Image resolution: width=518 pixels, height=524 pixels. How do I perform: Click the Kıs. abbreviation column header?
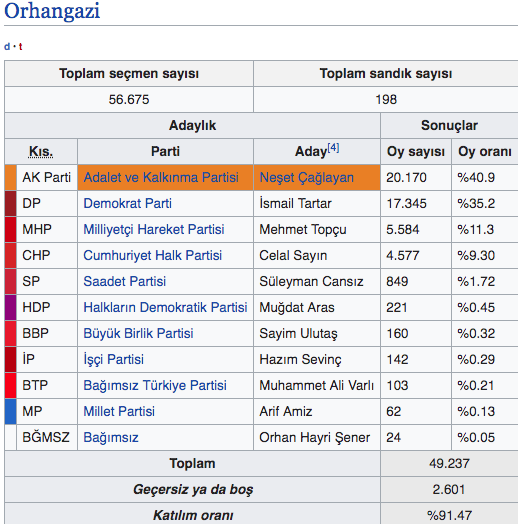click(41, 151)
